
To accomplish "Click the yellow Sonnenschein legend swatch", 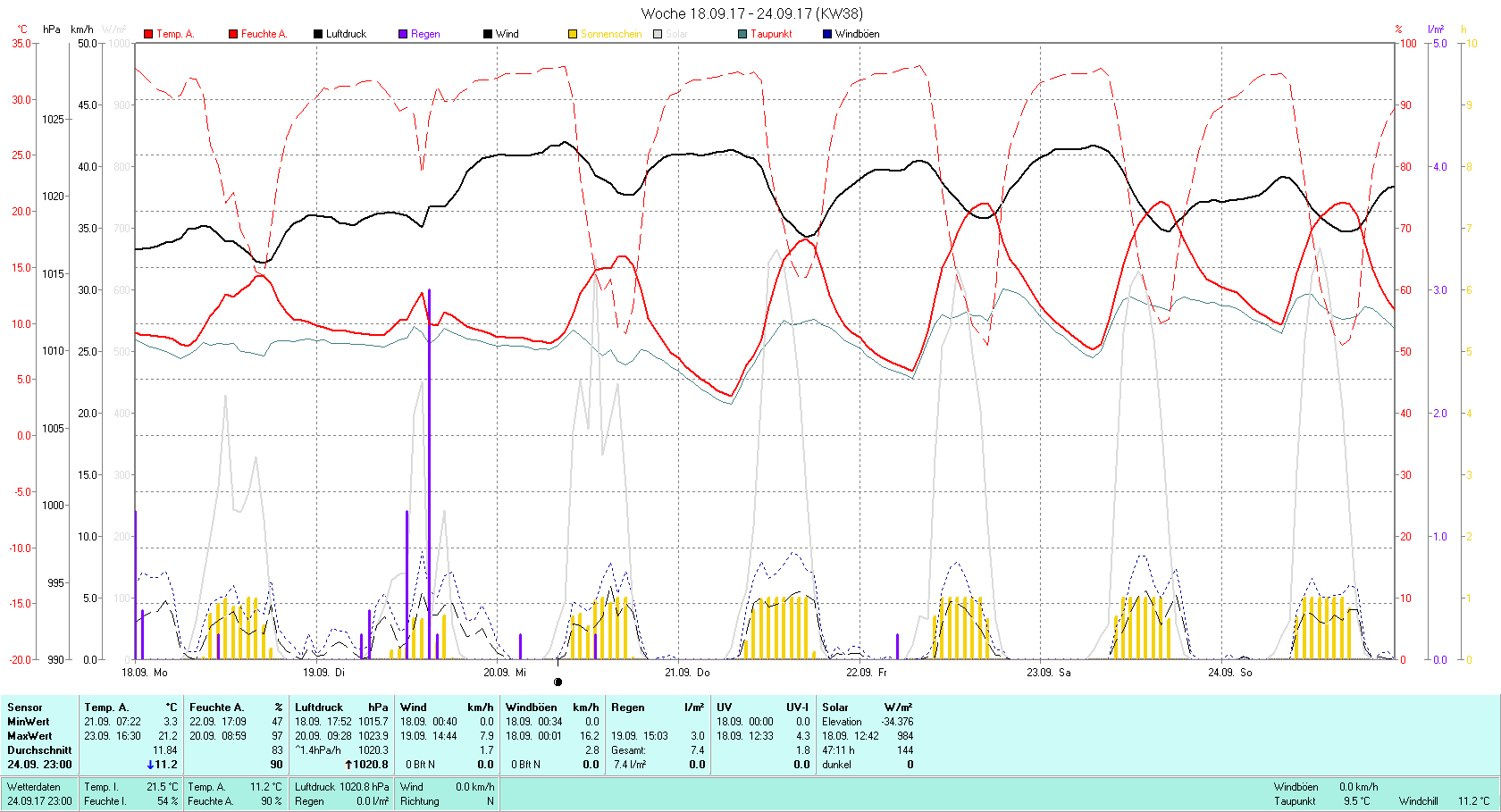I will [x=573, y=34].
